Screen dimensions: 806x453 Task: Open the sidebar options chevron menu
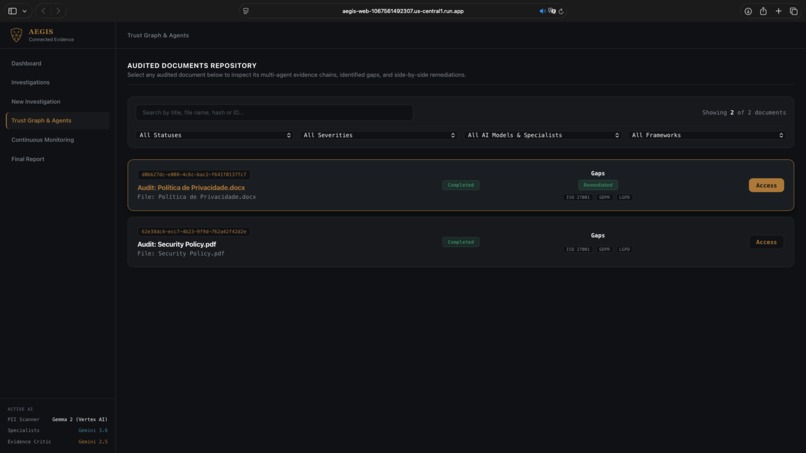tap(24, 11)
